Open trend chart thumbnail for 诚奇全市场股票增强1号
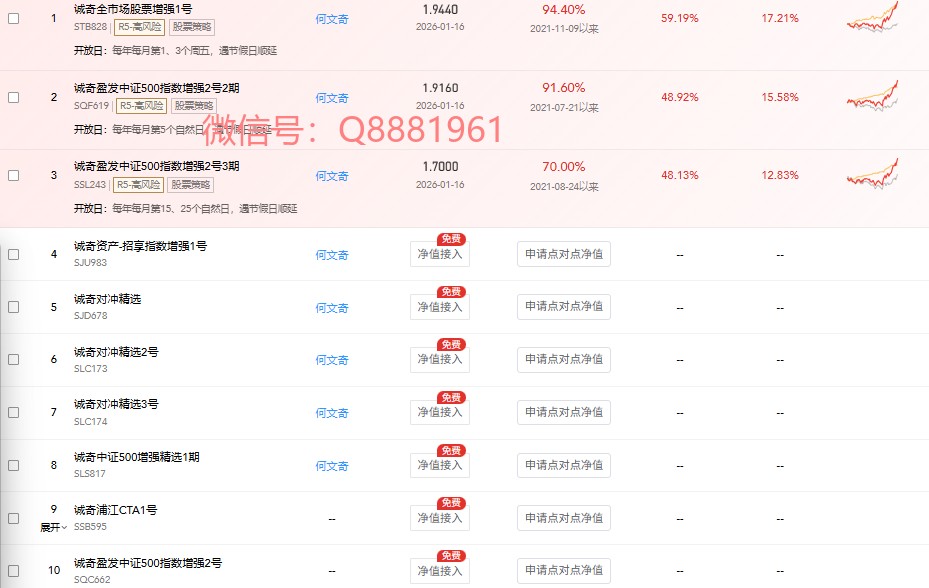Image resolution: width=929 pixels, height=588 pixels. [872, 19]
